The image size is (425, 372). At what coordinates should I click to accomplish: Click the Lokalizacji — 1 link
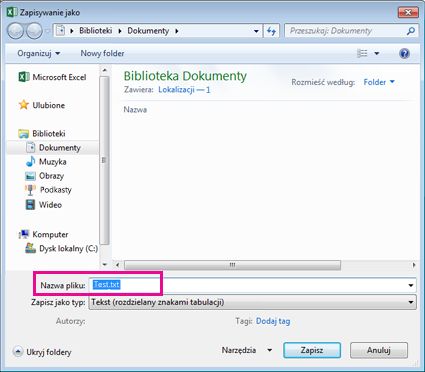point(184,90)
